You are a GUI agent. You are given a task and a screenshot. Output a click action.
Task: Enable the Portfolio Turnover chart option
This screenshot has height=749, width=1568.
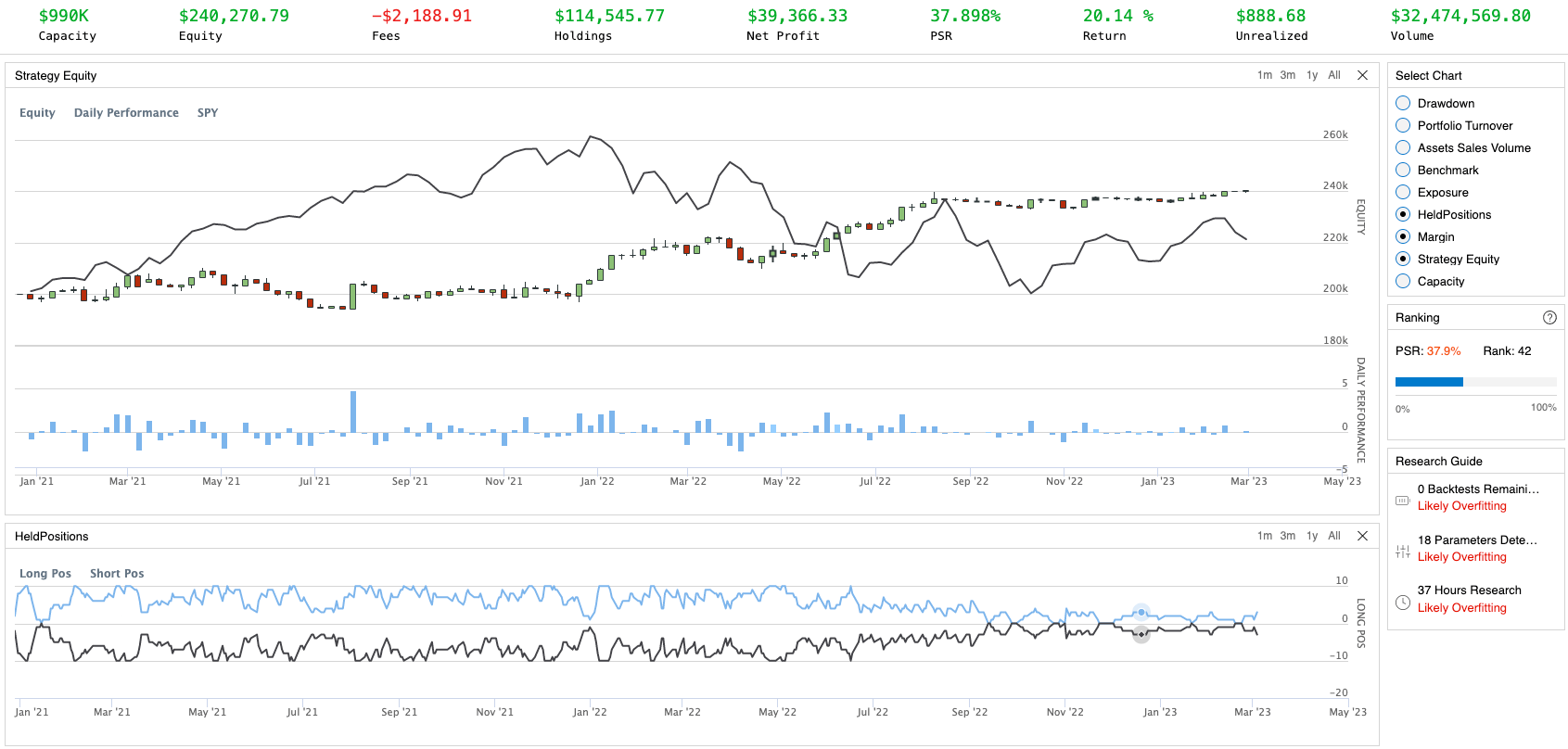pos(1403,125)
